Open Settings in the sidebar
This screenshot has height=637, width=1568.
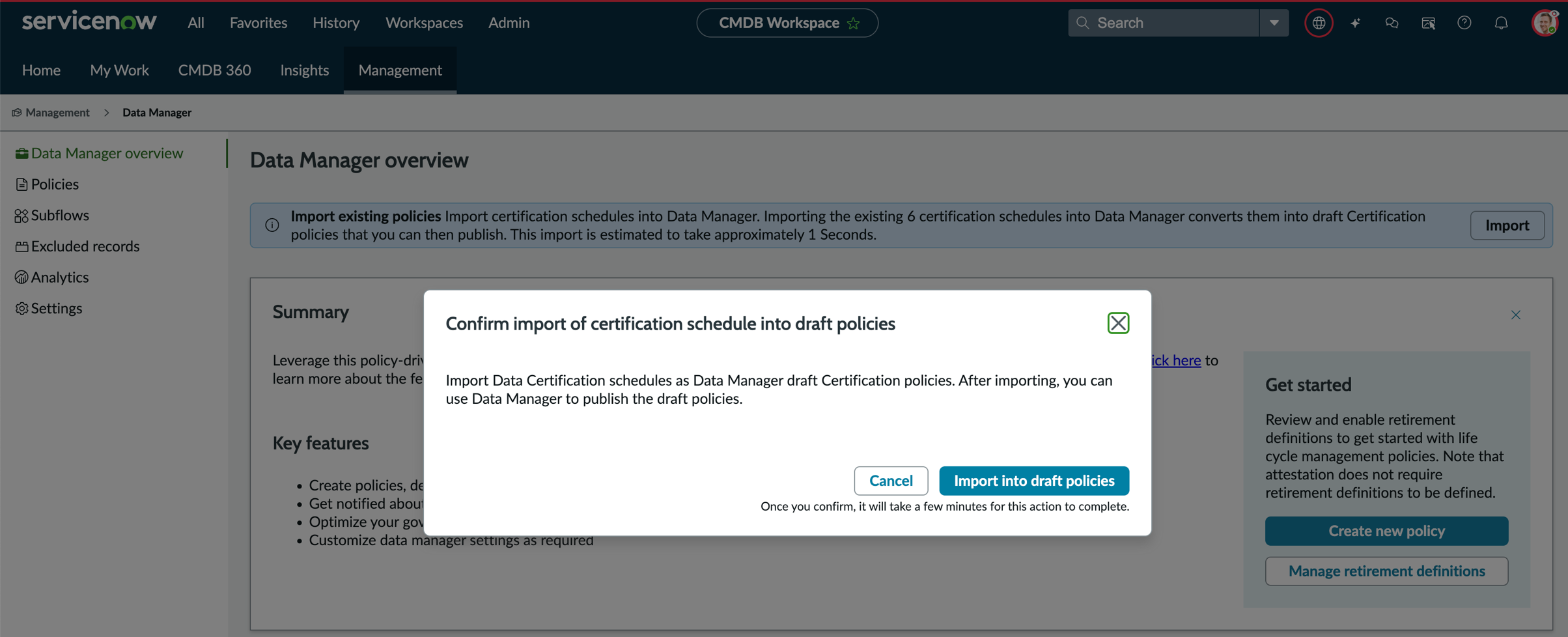pos(57,308)
